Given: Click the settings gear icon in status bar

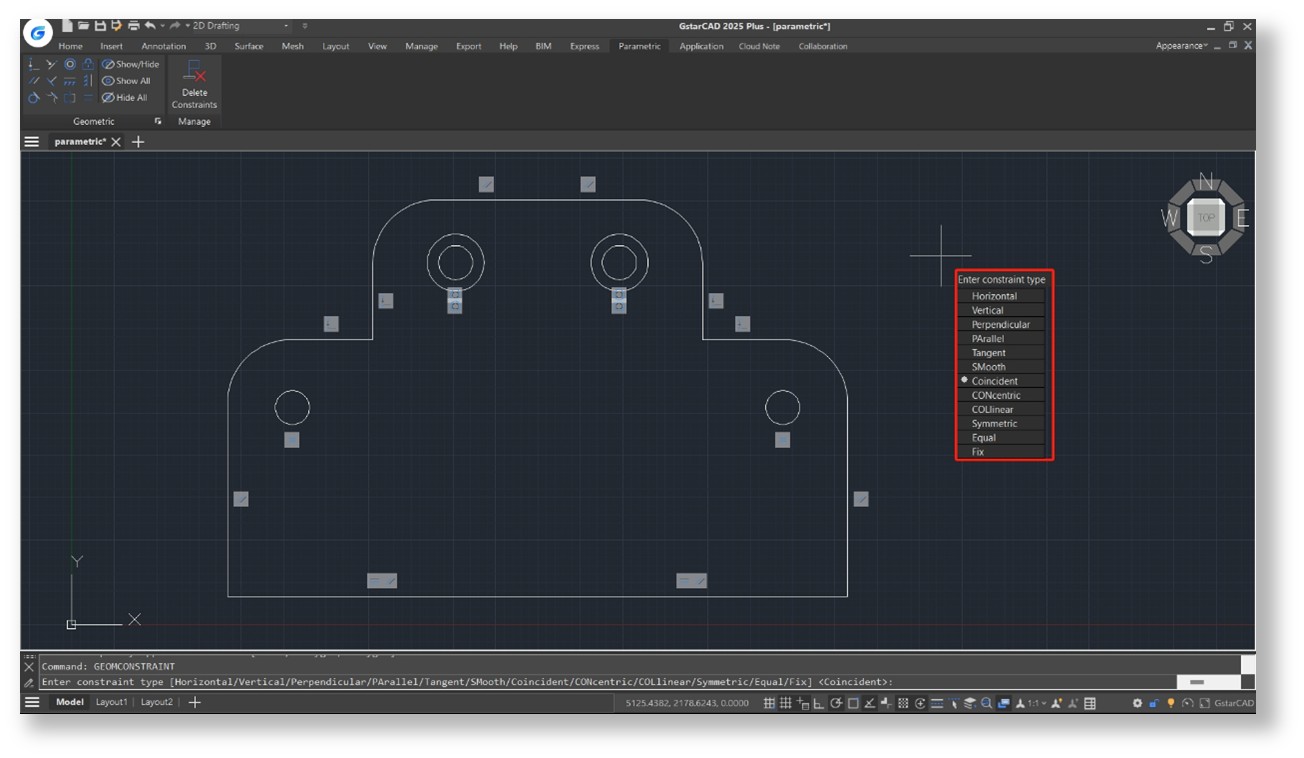Looking at the screenshot, I should (x=1137, y=703).
